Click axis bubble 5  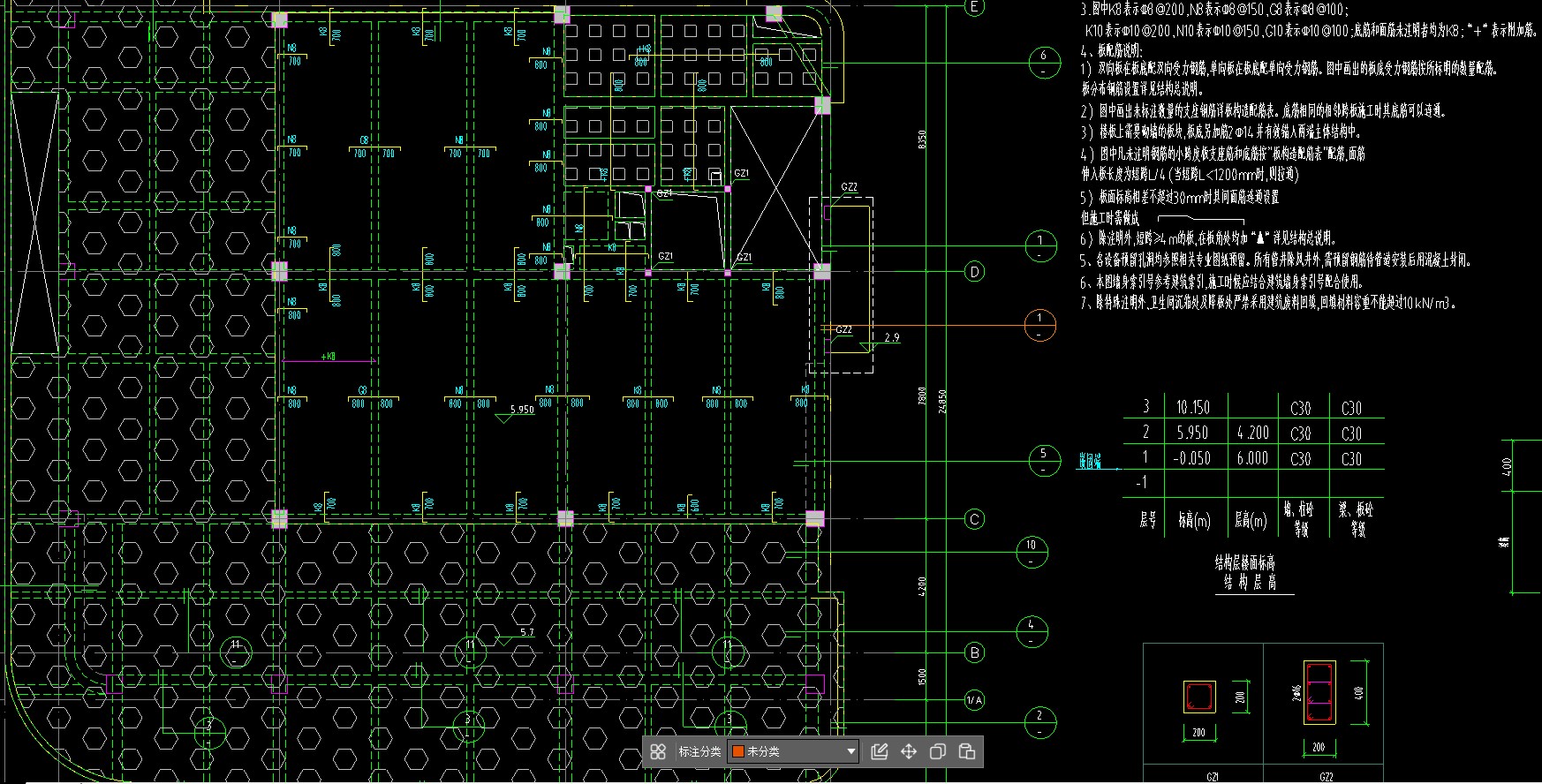tap(1044, 460)
